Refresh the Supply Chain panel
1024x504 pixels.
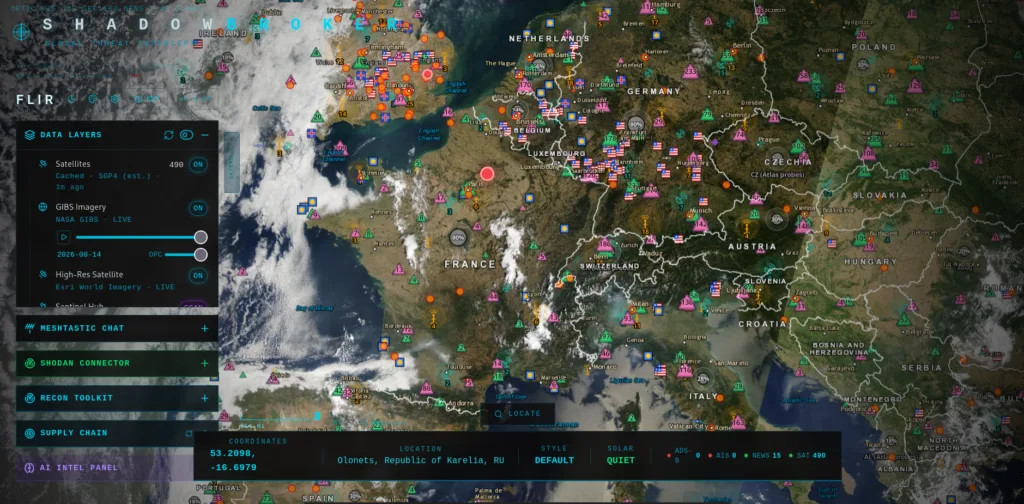[x=189, y=433]
